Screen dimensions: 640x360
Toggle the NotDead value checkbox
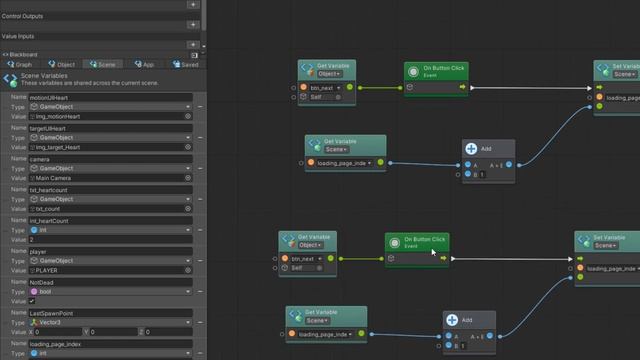32,301
